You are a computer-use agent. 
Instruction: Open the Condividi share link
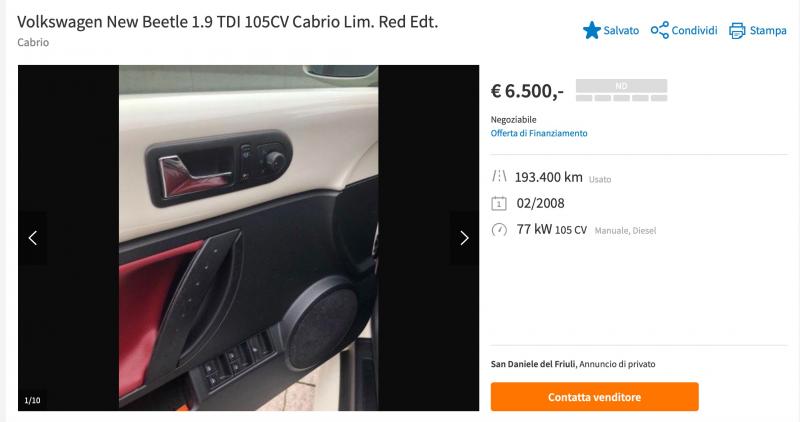click(694, 31)
